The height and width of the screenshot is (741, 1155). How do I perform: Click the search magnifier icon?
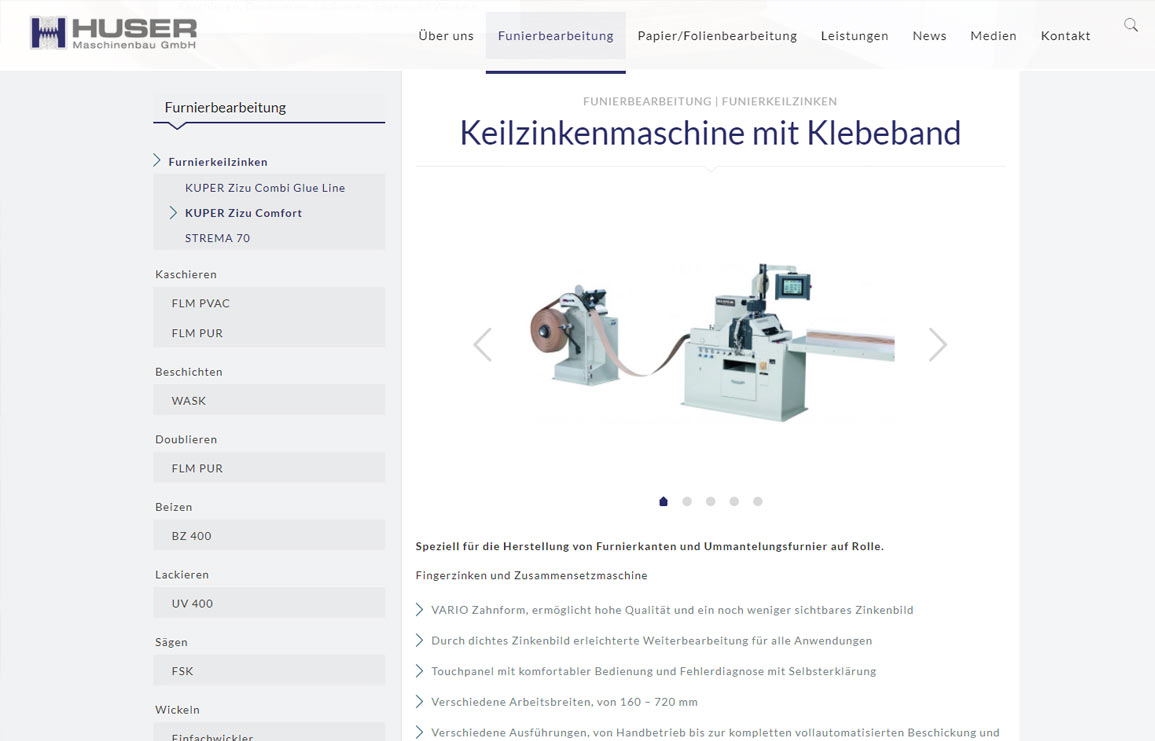[1130, 26]
